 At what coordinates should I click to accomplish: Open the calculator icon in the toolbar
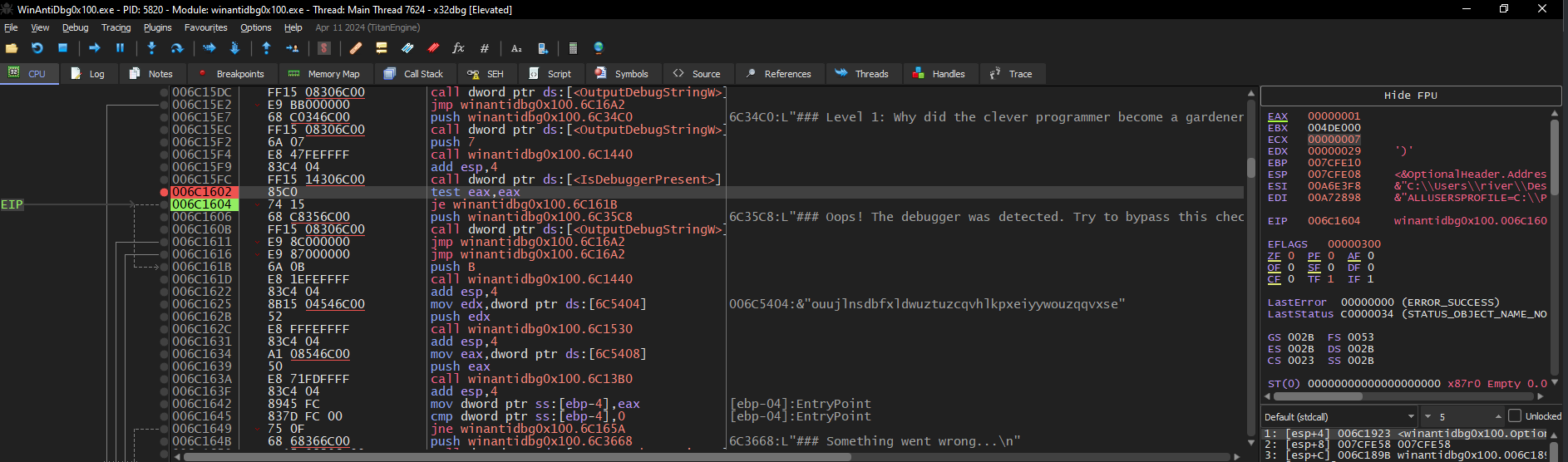(x=573, y=48)
